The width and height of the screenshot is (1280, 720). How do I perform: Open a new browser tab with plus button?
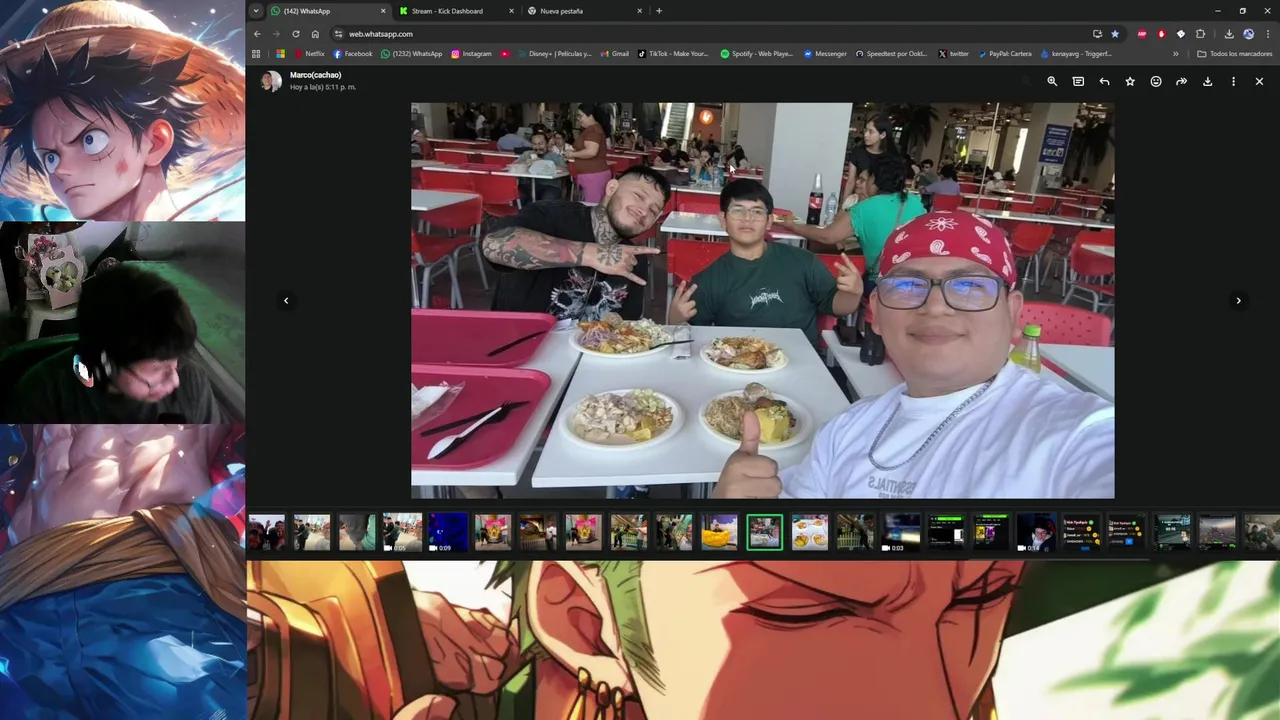[x=659, y=11]
